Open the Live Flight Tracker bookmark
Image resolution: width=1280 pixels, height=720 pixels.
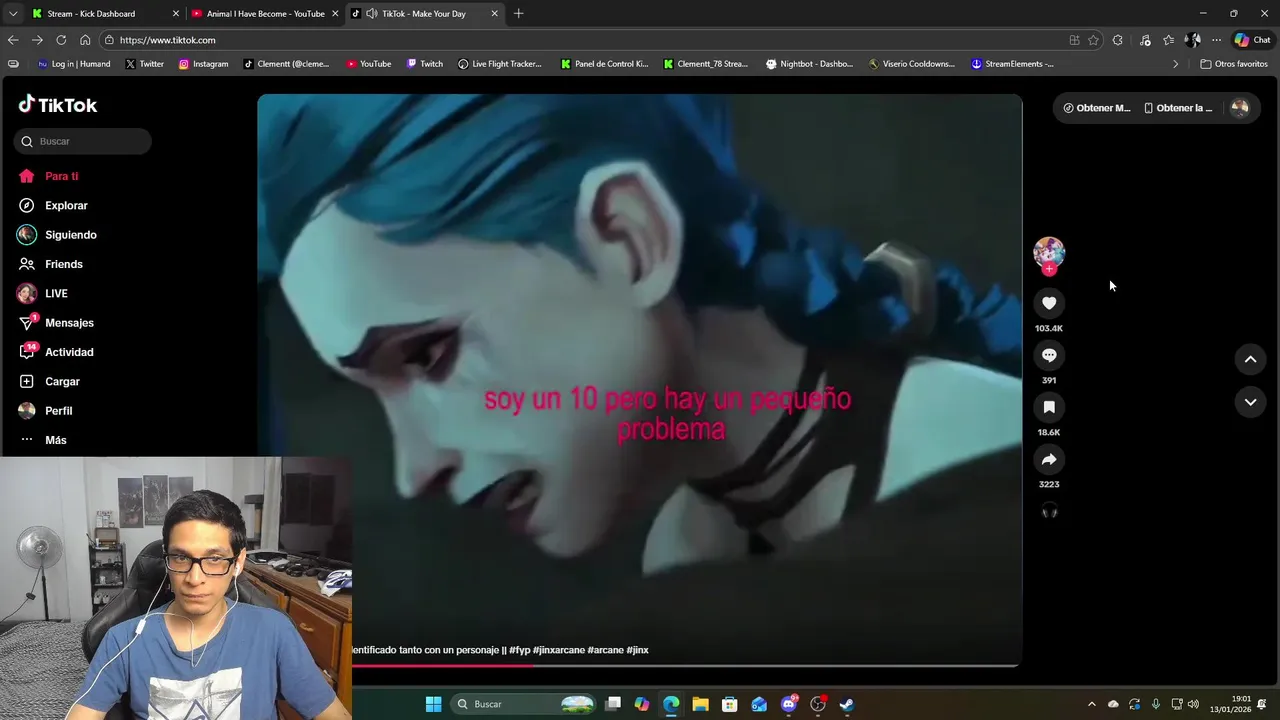[x=499, y=64]
